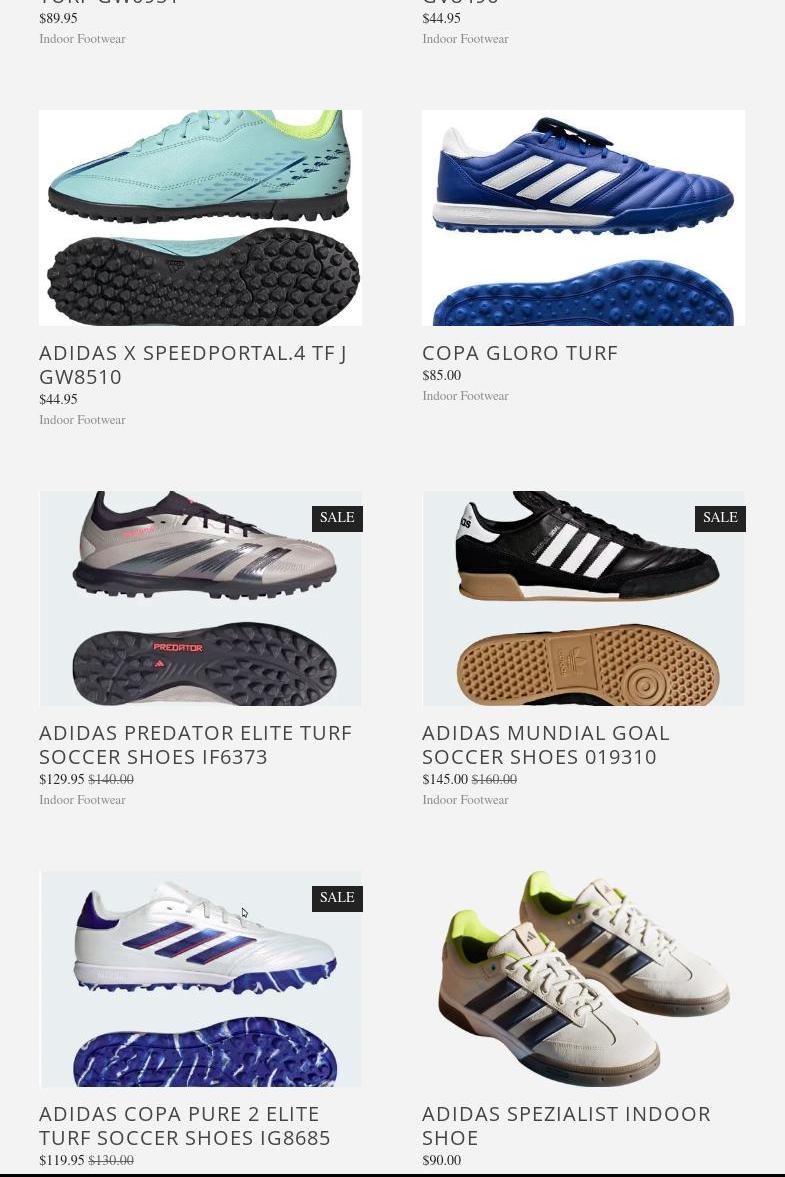Click Indoor Footwear category under Speedportal.4 GW8510

point(83,420)
